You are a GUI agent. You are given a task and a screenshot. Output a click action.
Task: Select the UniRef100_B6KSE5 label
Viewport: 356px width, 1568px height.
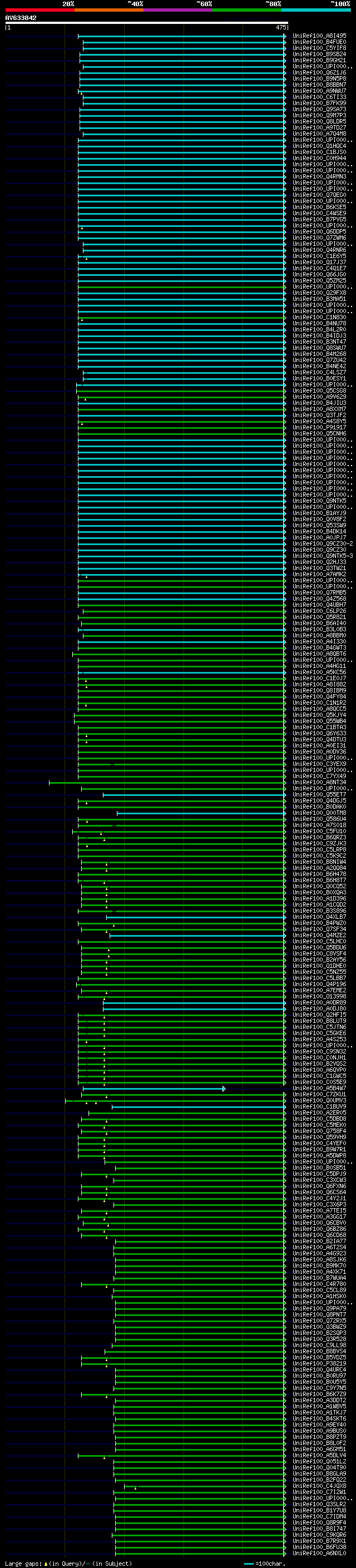click(319, 207)
